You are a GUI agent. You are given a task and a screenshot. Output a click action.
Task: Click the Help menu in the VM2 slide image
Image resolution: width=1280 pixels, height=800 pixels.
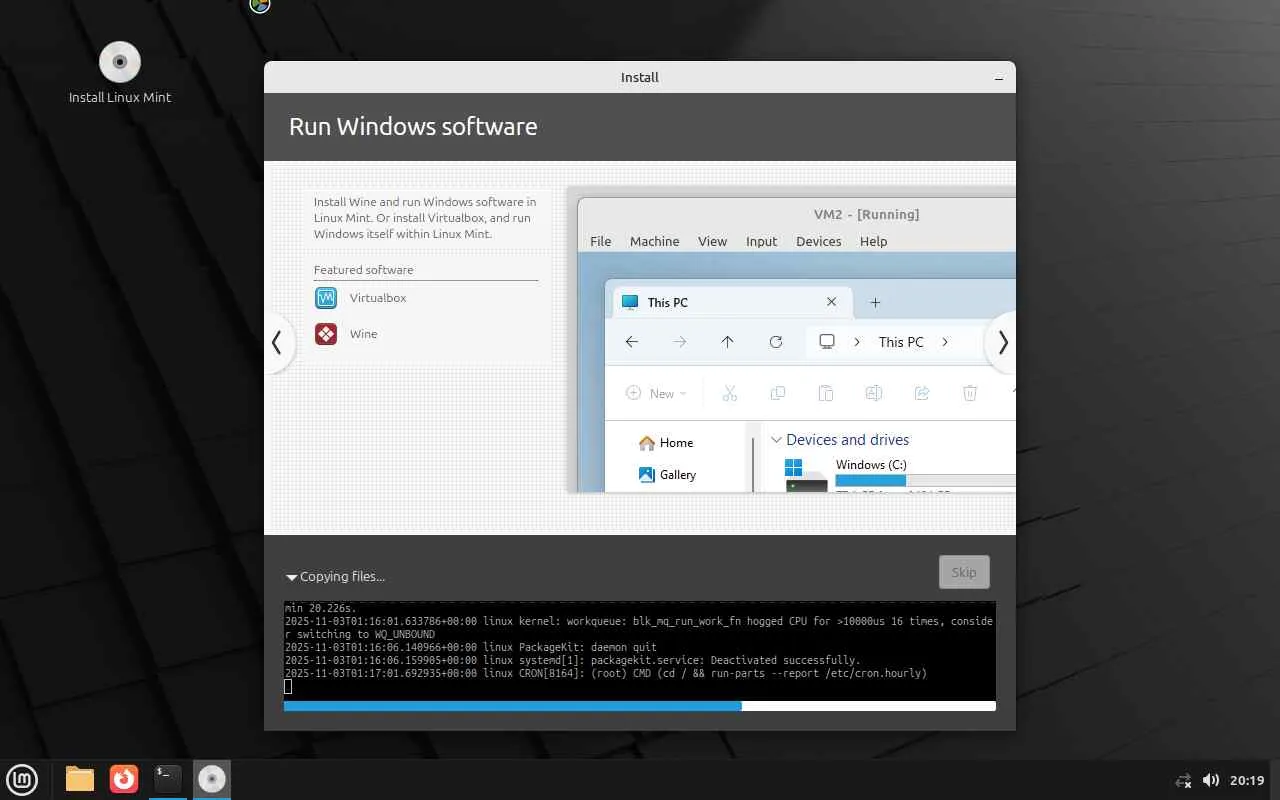click(x=873, y=241)
